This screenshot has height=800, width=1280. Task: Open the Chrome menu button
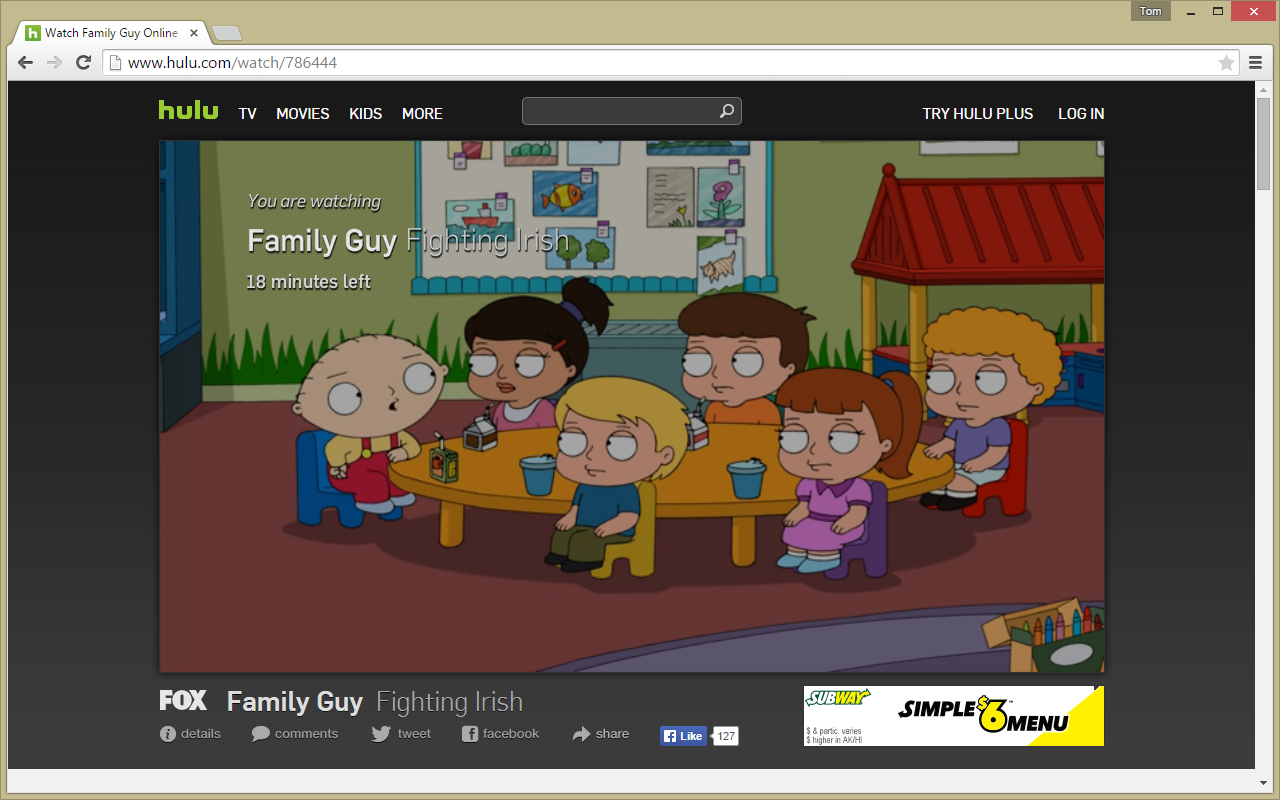pos(1256,62)
